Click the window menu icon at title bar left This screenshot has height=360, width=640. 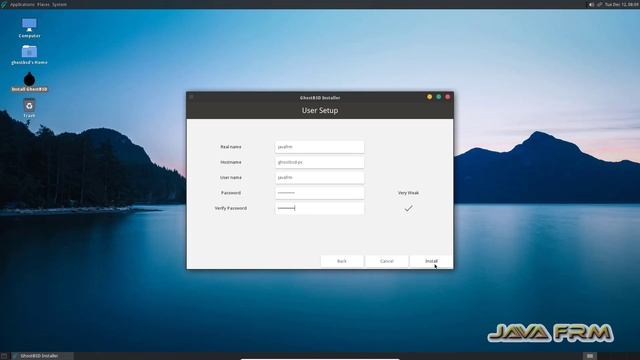tap(191, 97)
